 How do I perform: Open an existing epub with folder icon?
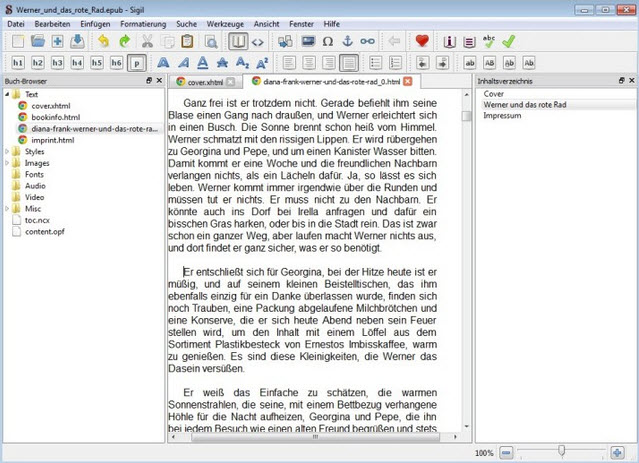click(x=37, y=41)
